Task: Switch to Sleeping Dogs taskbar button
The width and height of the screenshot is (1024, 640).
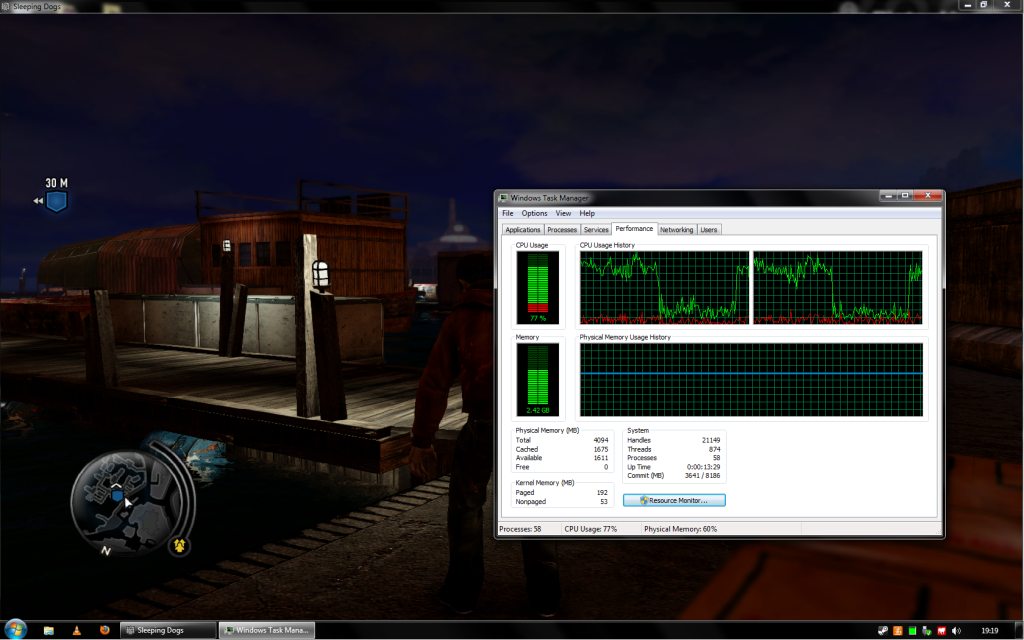Action: [168, 630]
